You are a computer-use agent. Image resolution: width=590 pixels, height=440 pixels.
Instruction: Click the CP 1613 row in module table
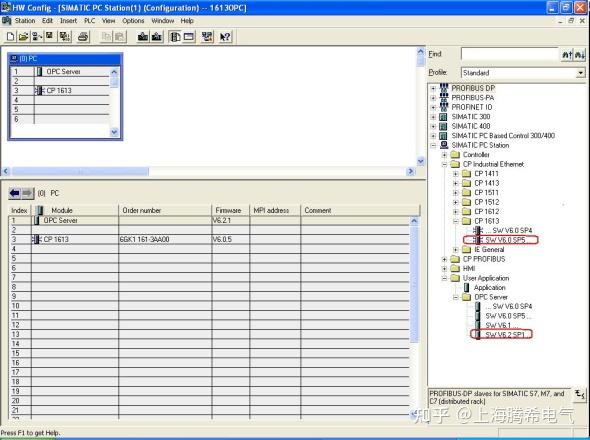click(x=209, y=239)
